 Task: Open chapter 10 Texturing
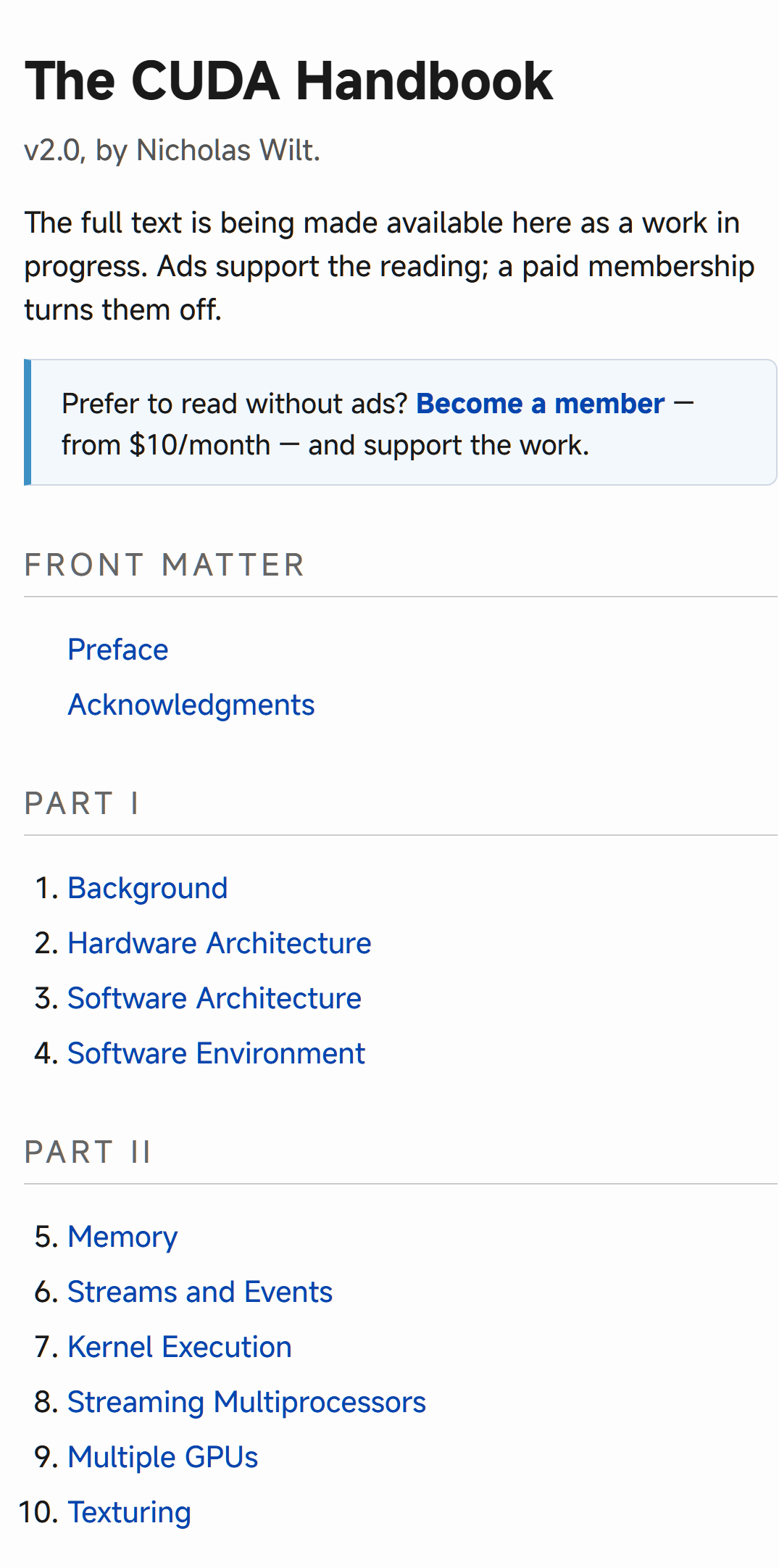130,1513
